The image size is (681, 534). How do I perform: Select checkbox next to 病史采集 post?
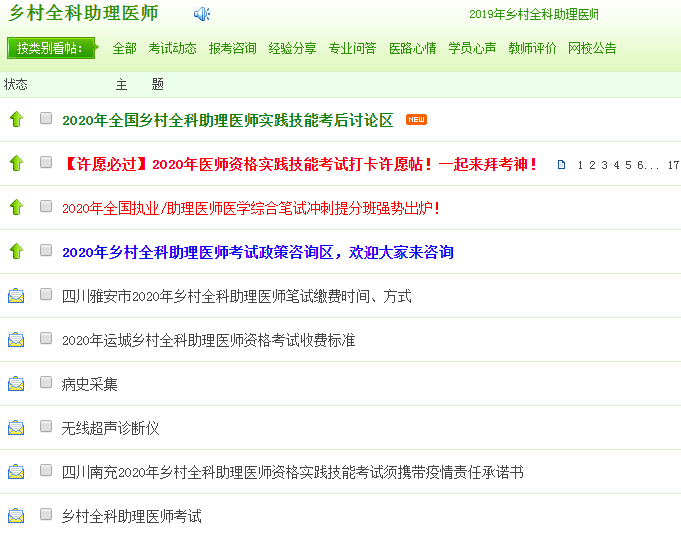pyautogui.click(x=46, y=382)
